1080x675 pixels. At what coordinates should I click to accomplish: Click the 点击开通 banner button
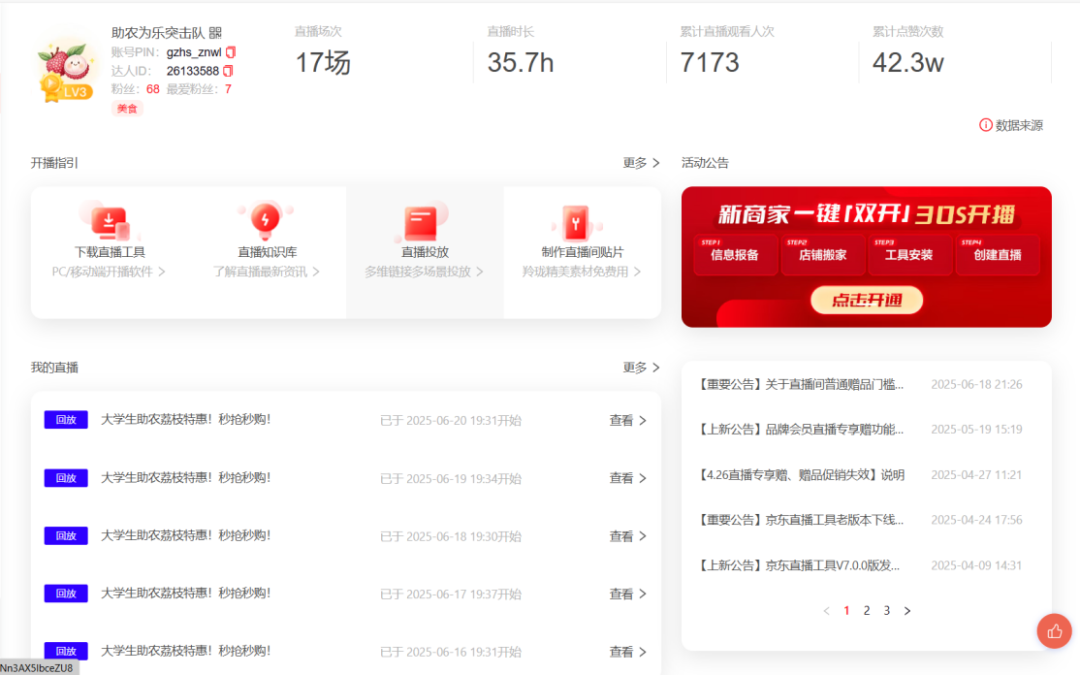click(866, 300)
